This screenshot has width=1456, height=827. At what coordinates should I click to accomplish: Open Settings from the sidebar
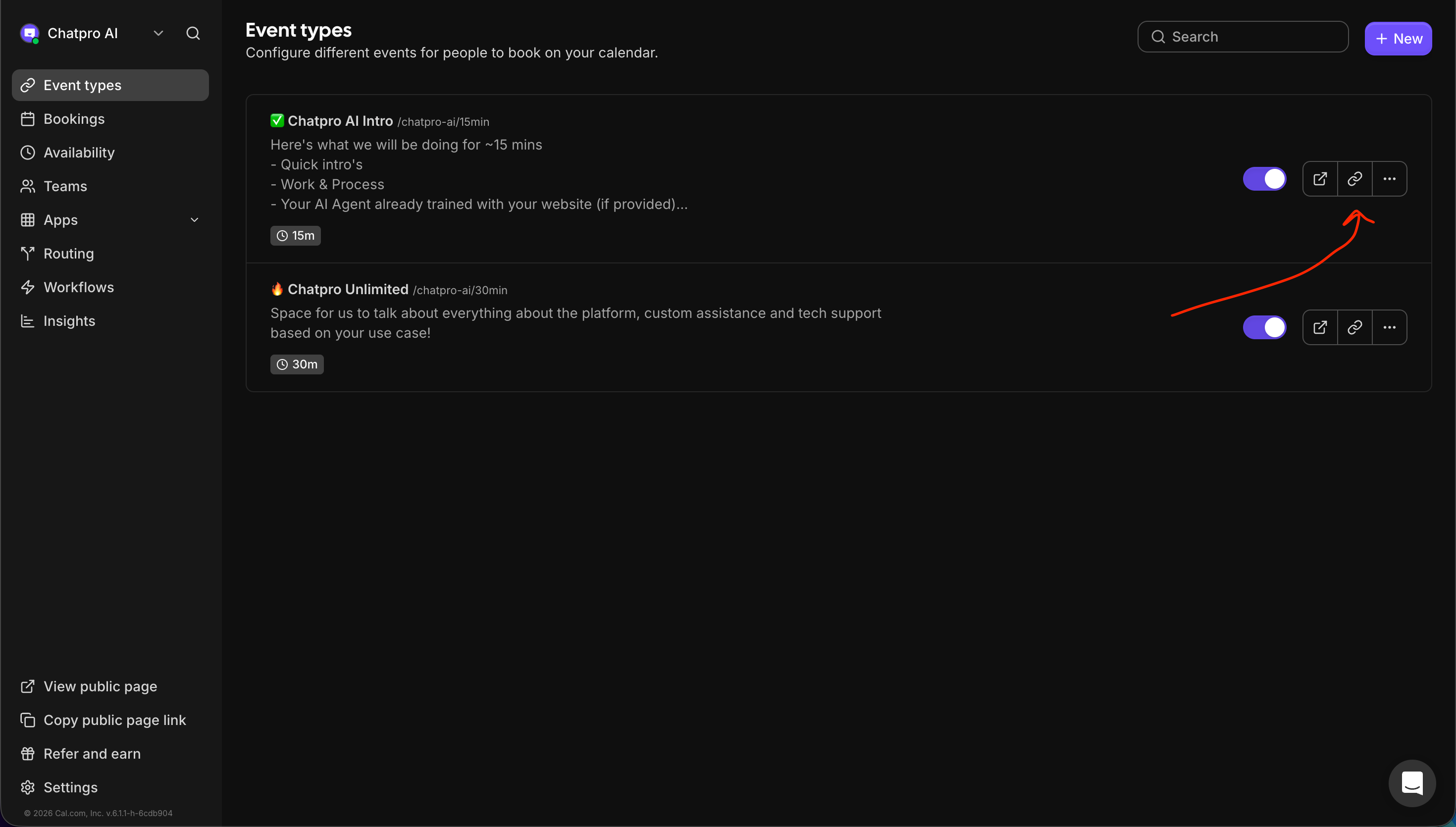pyautogui.click(x=70, y=787)
